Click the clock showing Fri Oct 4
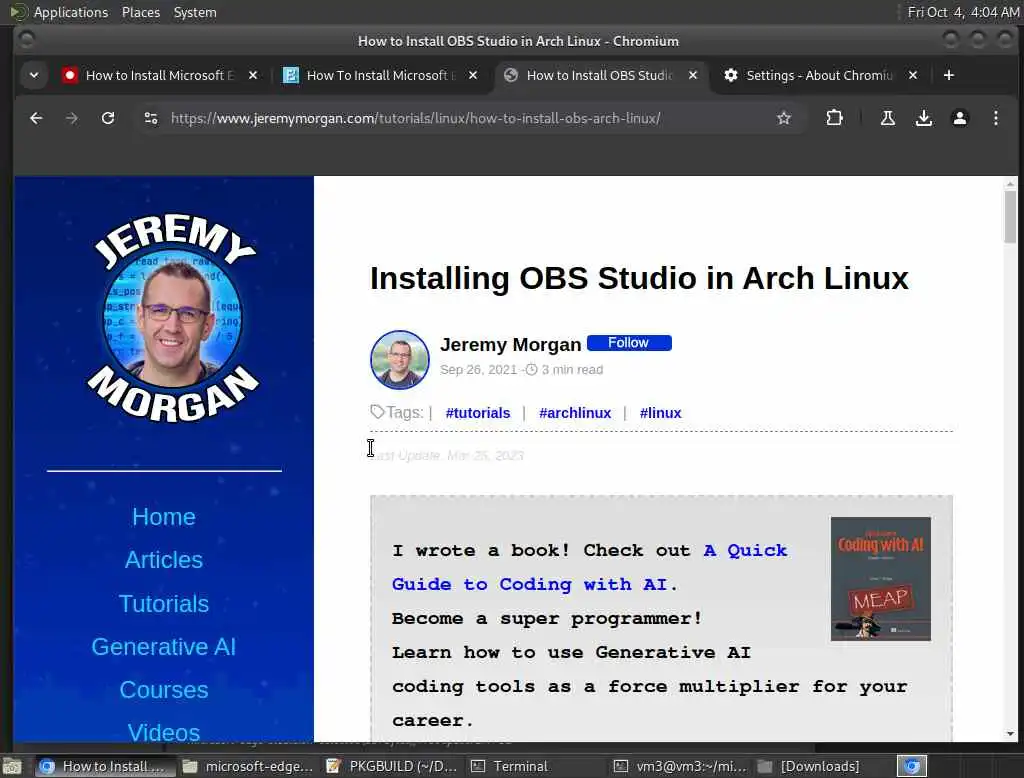 click(x=963, y=12)
